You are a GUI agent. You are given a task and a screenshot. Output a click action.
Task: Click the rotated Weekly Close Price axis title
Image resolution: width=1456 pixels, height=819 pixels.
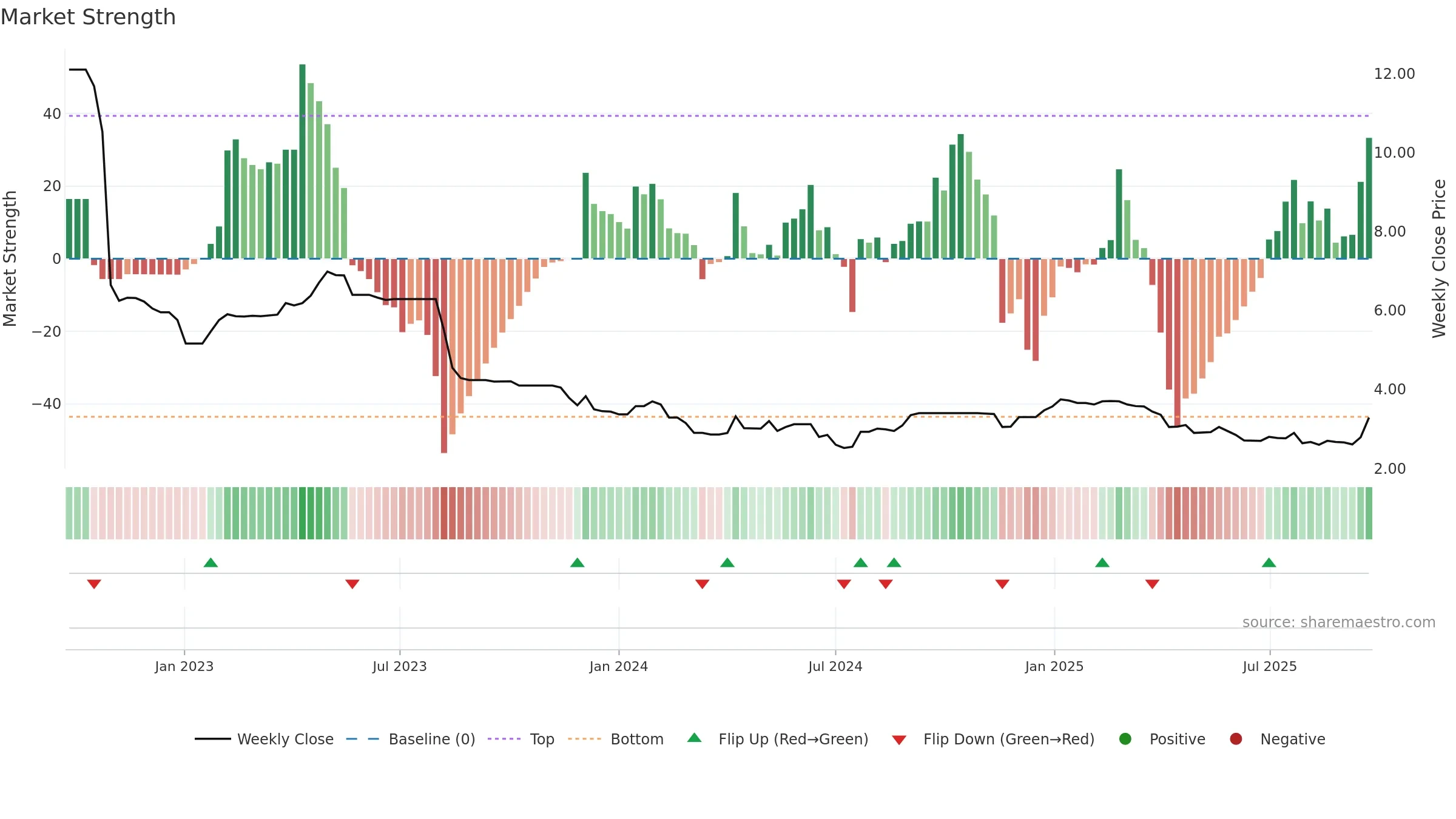pos(1439,258)
